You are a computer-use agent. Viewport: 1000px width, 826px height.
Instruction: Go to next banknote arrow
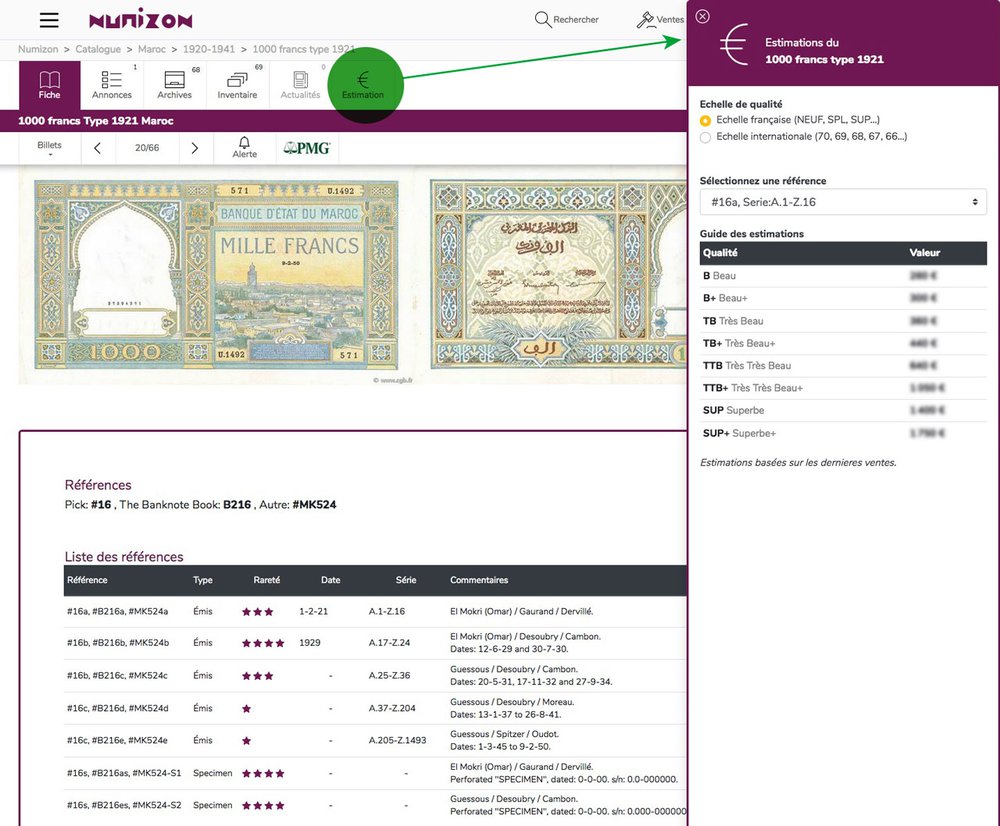(195, 148)
